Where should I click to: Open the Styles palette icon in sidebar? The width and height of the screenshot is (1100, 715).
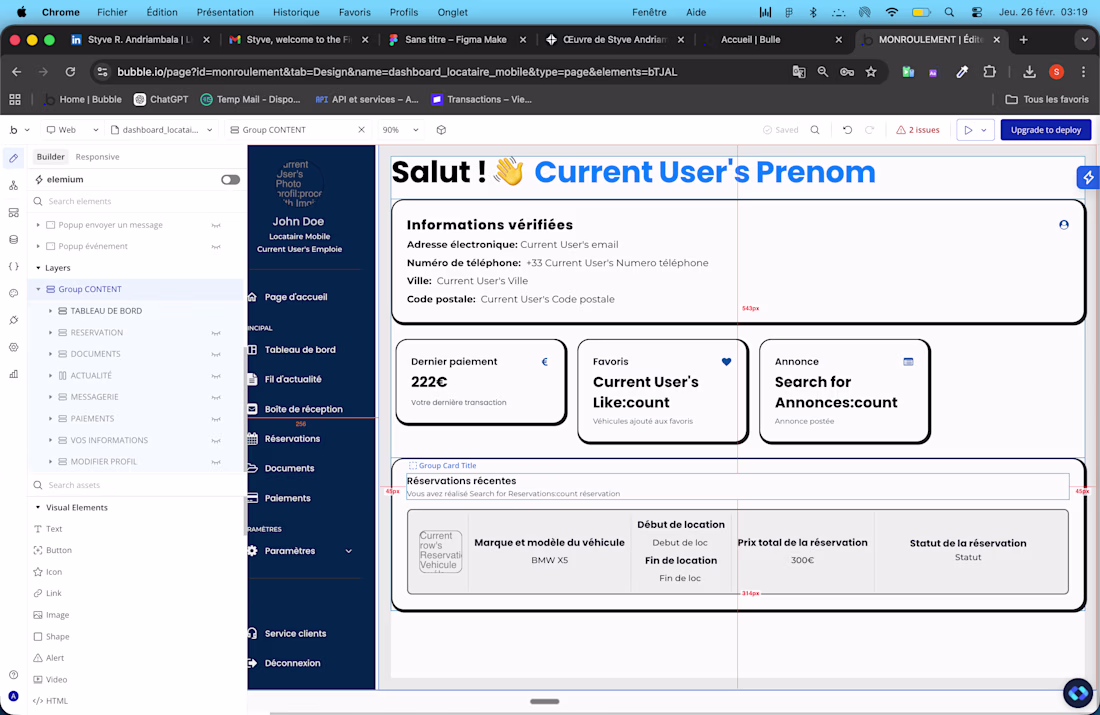(x=13, y=293)
